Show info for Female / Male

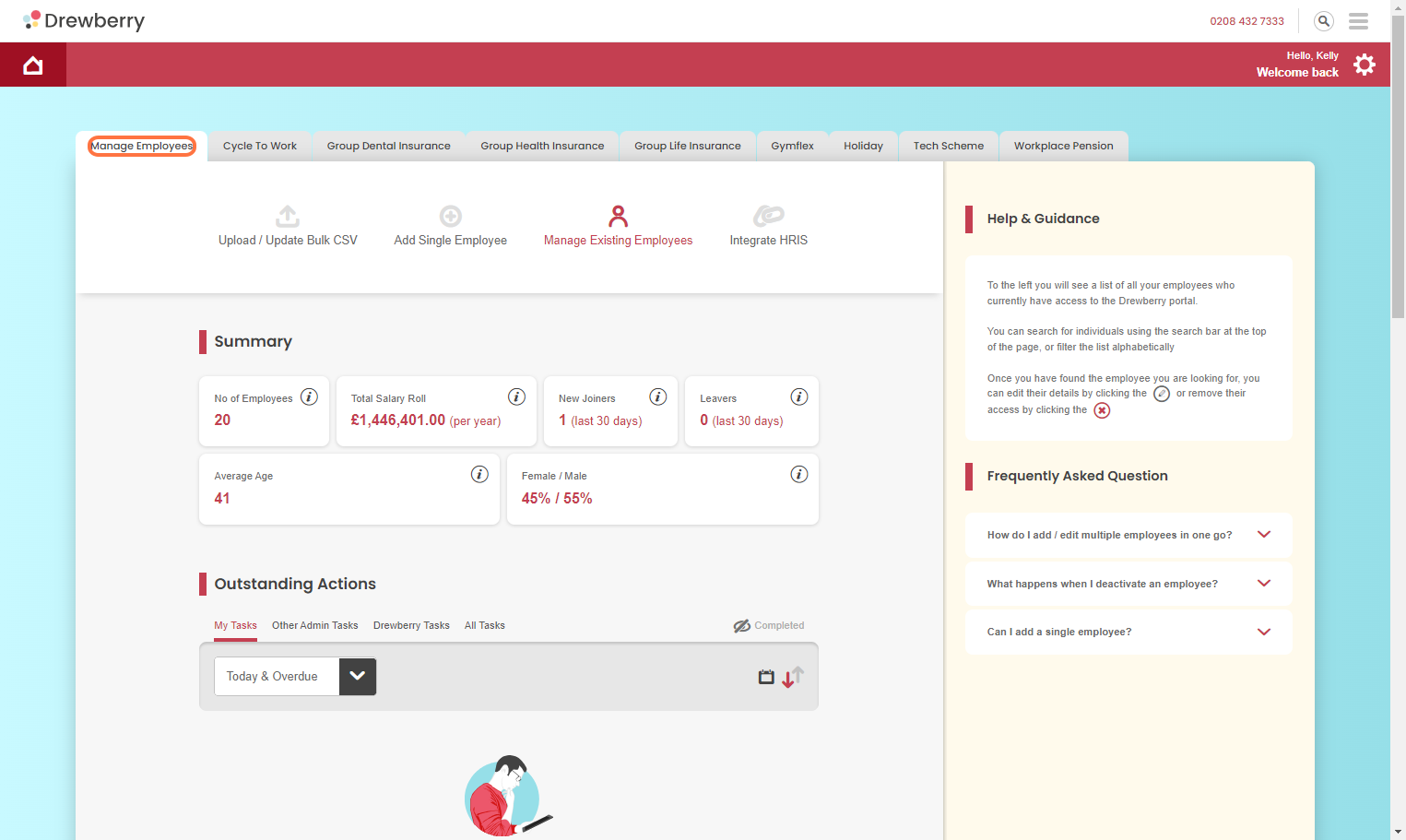point(799,474)
